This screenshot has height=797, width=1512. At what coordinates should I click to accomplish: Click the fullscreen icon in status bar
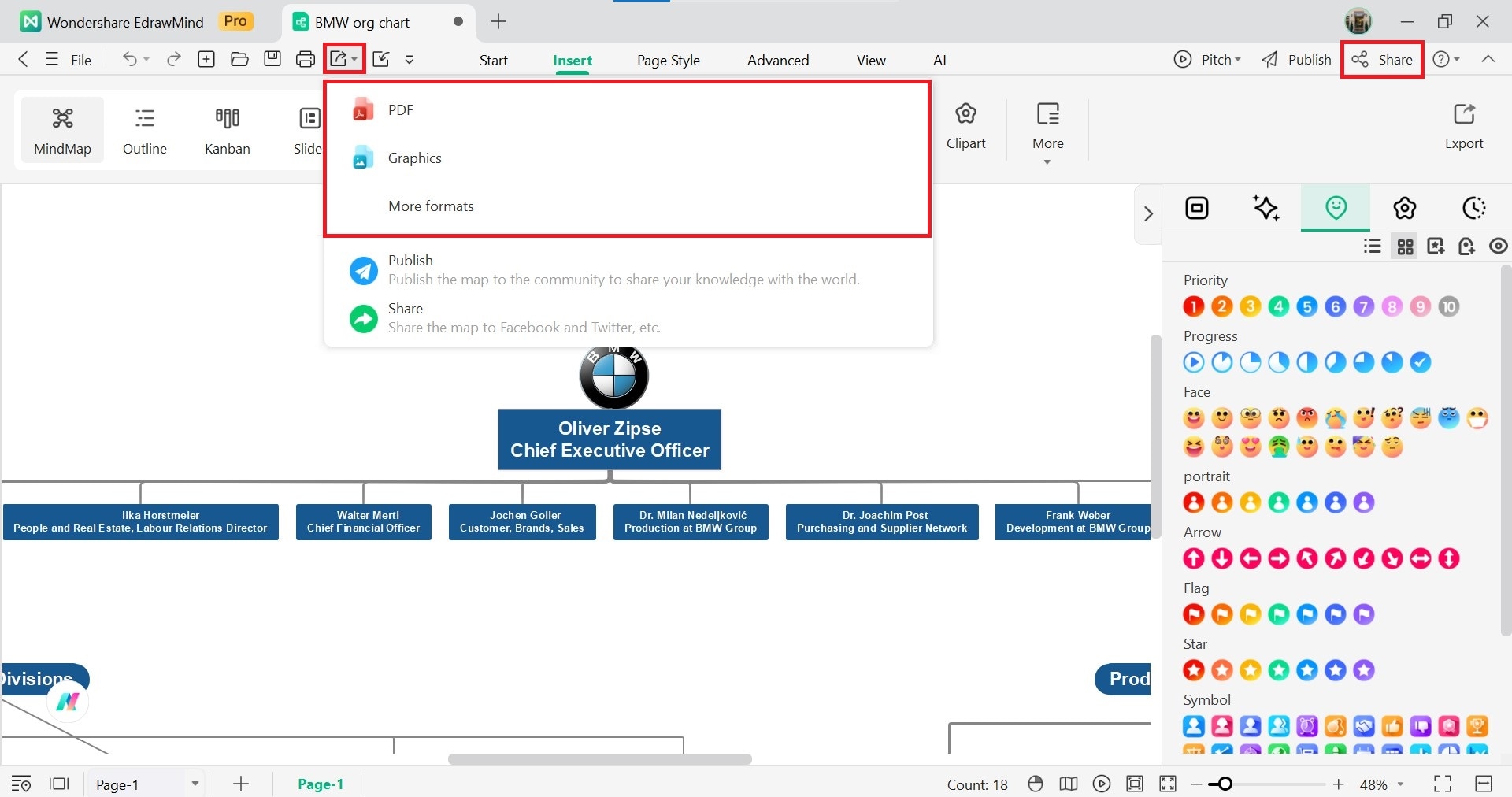click(x=1443, y=784)
